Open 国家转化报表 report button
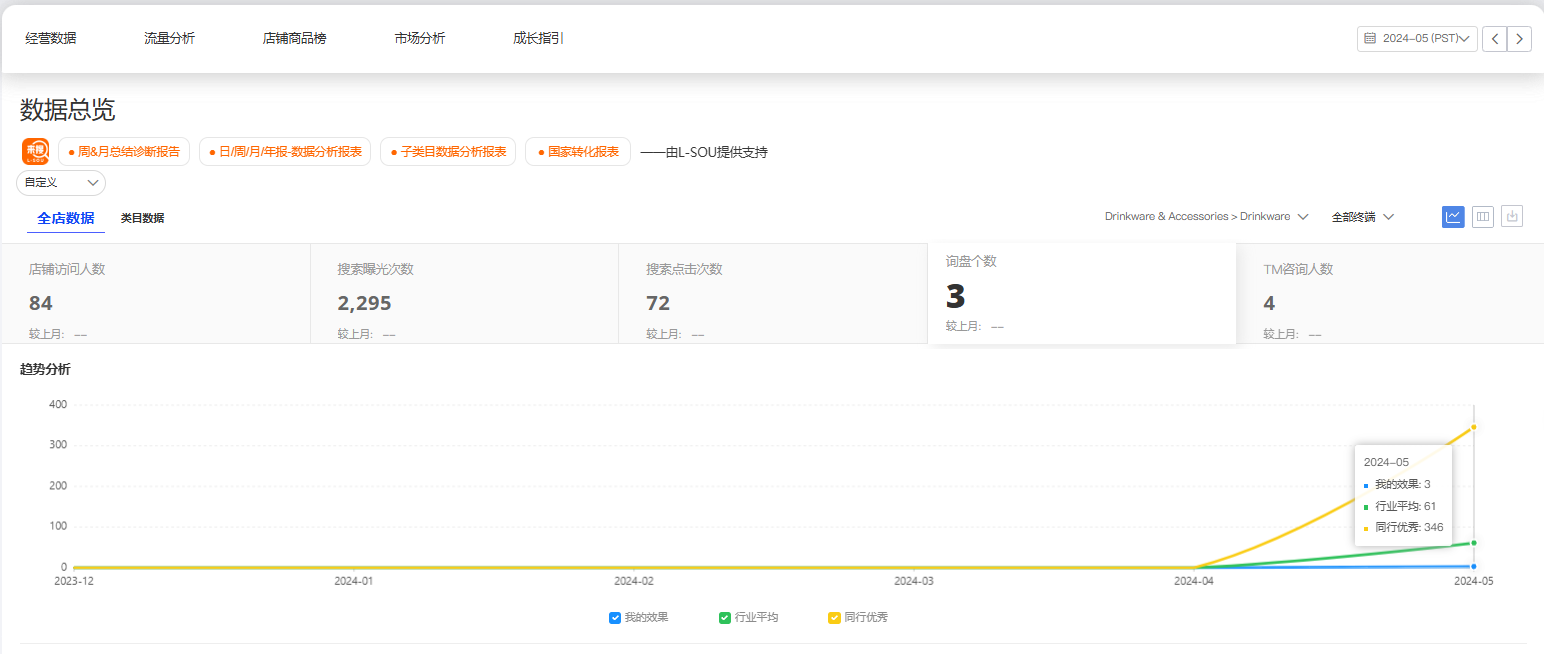The width and height of the screenshot is (1544, 654). (578, 152)
